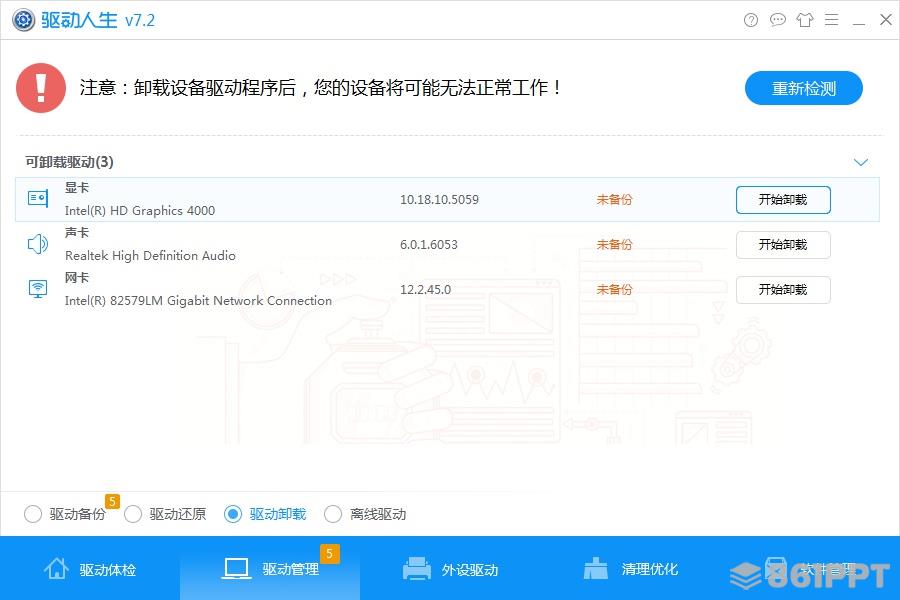Image resolution: width=900 pixels, height=600 pixels.
Task: Click the 网卡 network adapter icon
Action: pos(38,288)
